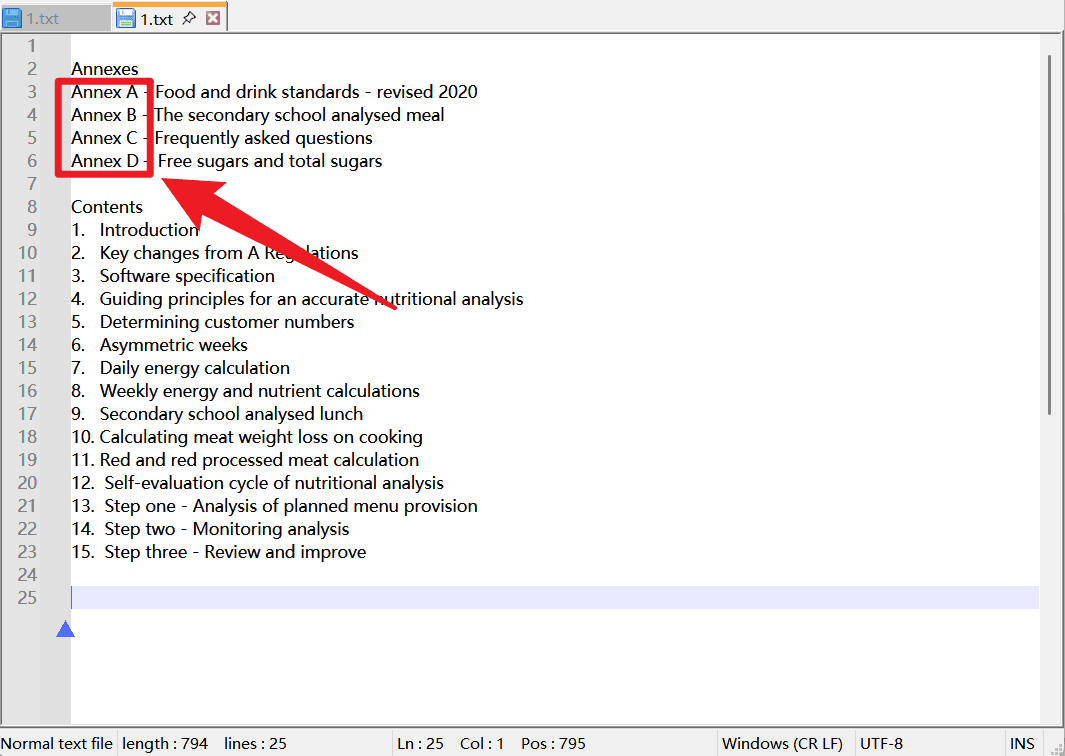The height and width of the screenshot is (756, 1065).
Task: Click 'Red and red processed meat calculation' line
Action: point(259,461)
